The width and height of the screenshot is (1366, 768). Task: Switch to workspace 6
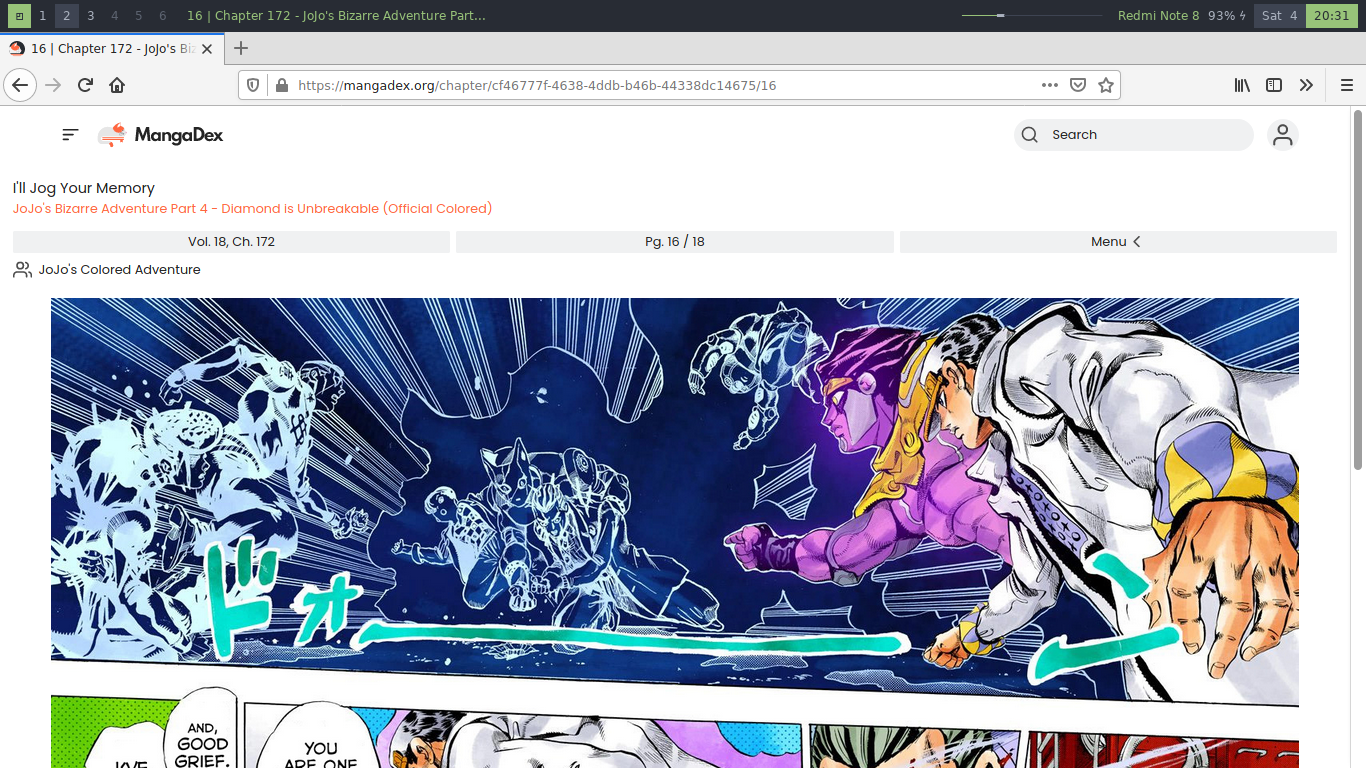[162, 16]
